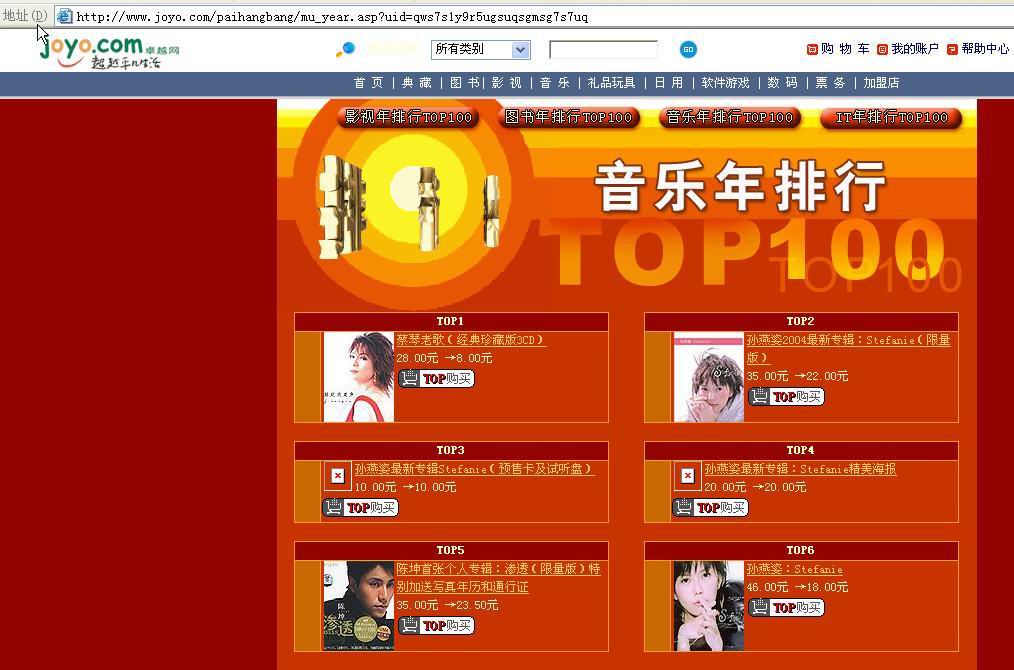Open link 孙燕姿最新专辑Stefanie（预售卡及试听盘）
Viewport: 1014px width, 670px height.
pyautogui.click(x=475, y=469)
